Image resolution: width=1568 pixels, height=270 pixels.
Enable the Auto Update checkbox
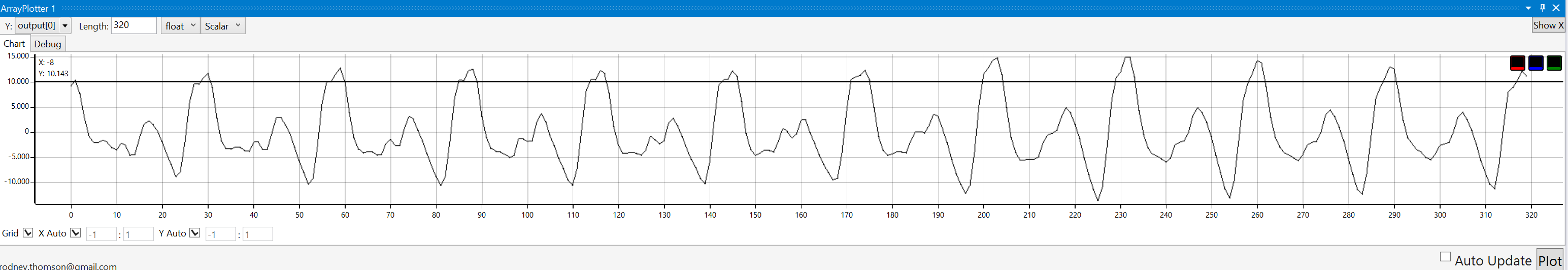(x=1445, y=257)
